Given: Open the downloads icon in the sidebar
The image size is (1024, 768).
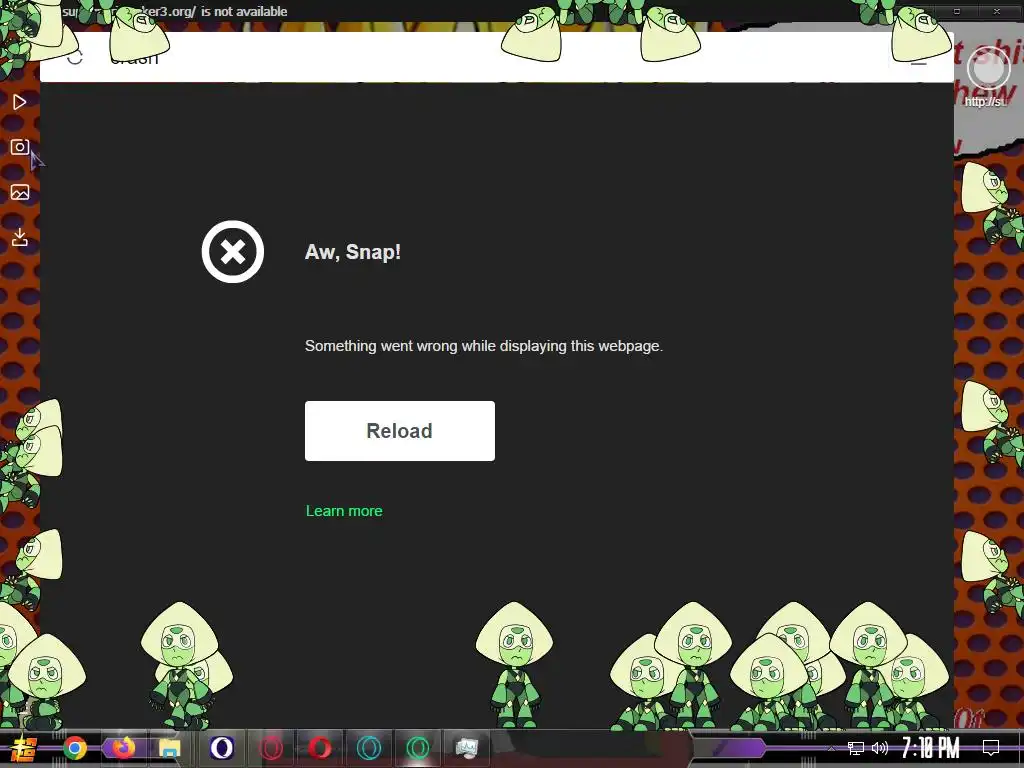Looking at the screenshot, I should pos(20,237).
